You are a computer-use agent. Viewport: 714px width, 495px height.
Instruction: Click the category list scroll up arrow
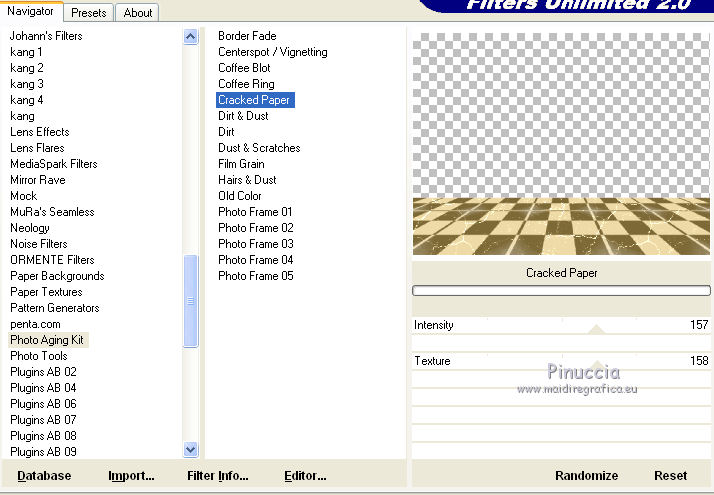coord(190,36)
